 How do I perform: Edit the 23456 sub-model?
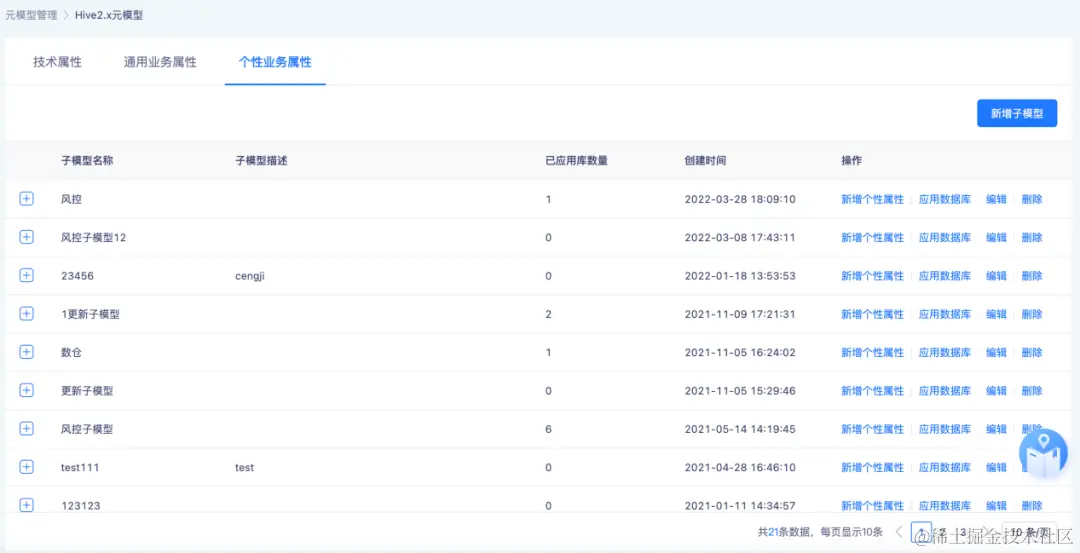click(996, 275)
